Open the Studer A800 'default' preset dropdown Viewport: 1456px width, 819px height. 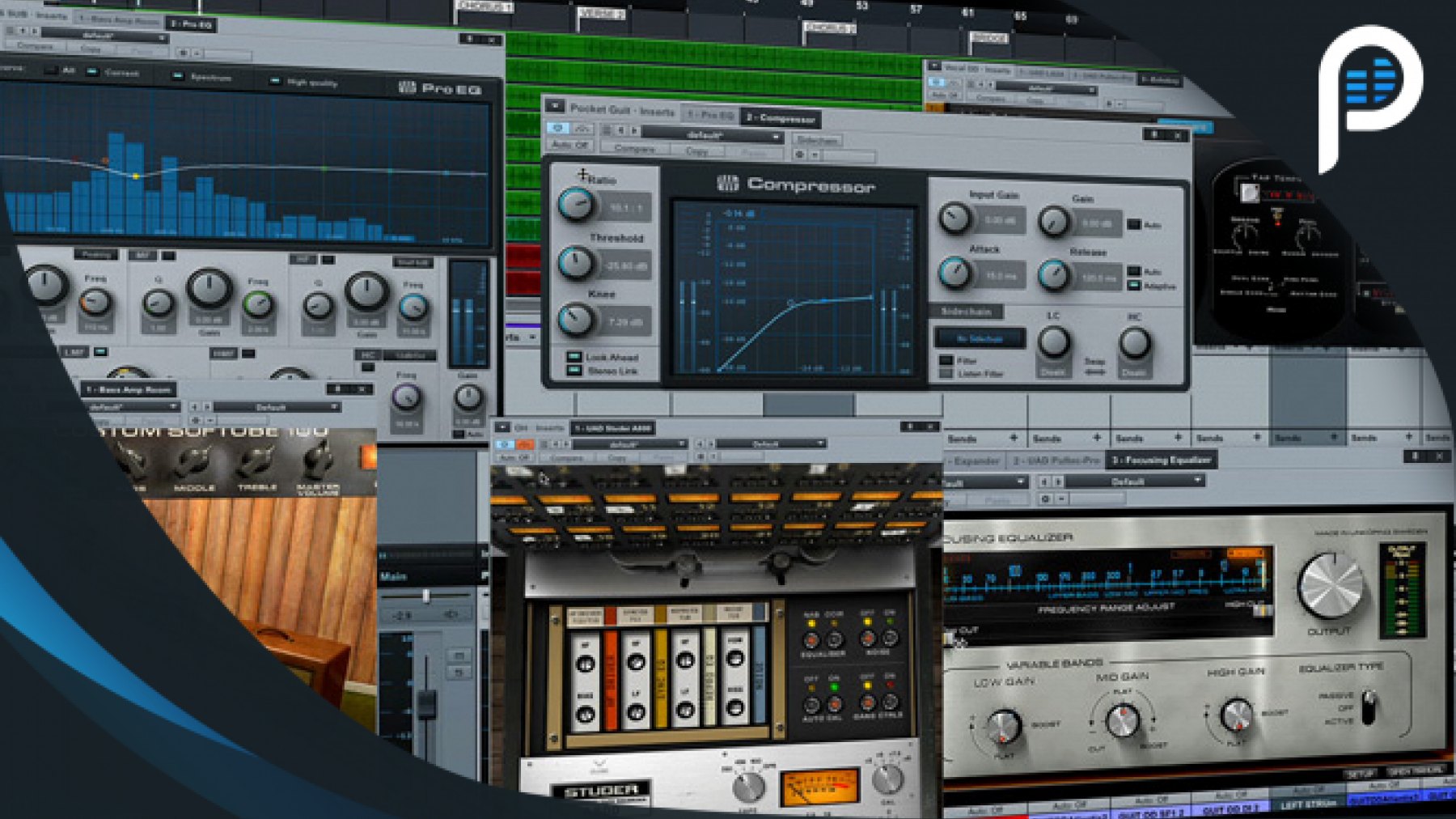coord(629,444)
